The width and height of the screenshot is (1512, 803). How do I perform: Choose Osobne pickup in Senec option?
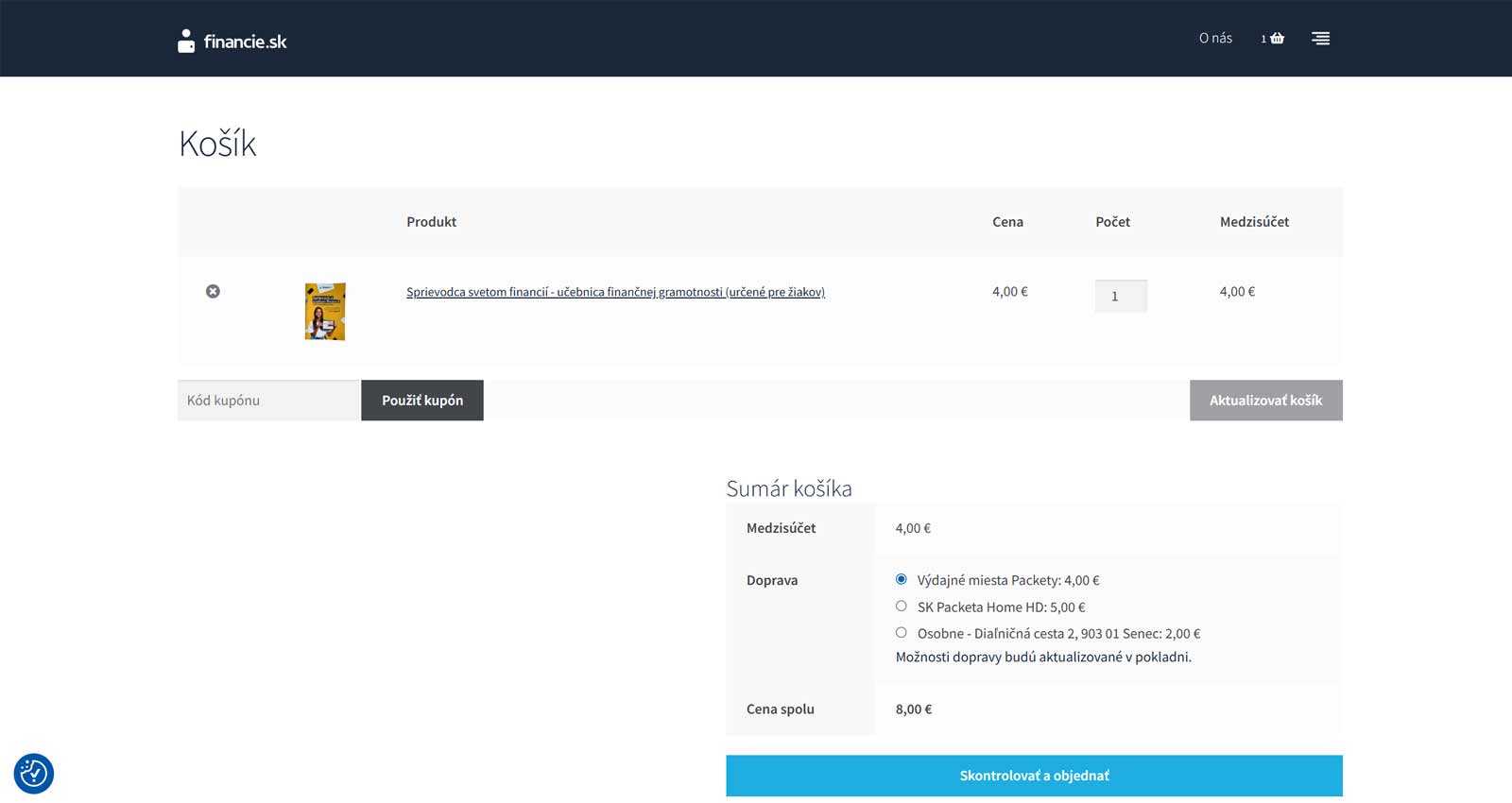point(901,633)
